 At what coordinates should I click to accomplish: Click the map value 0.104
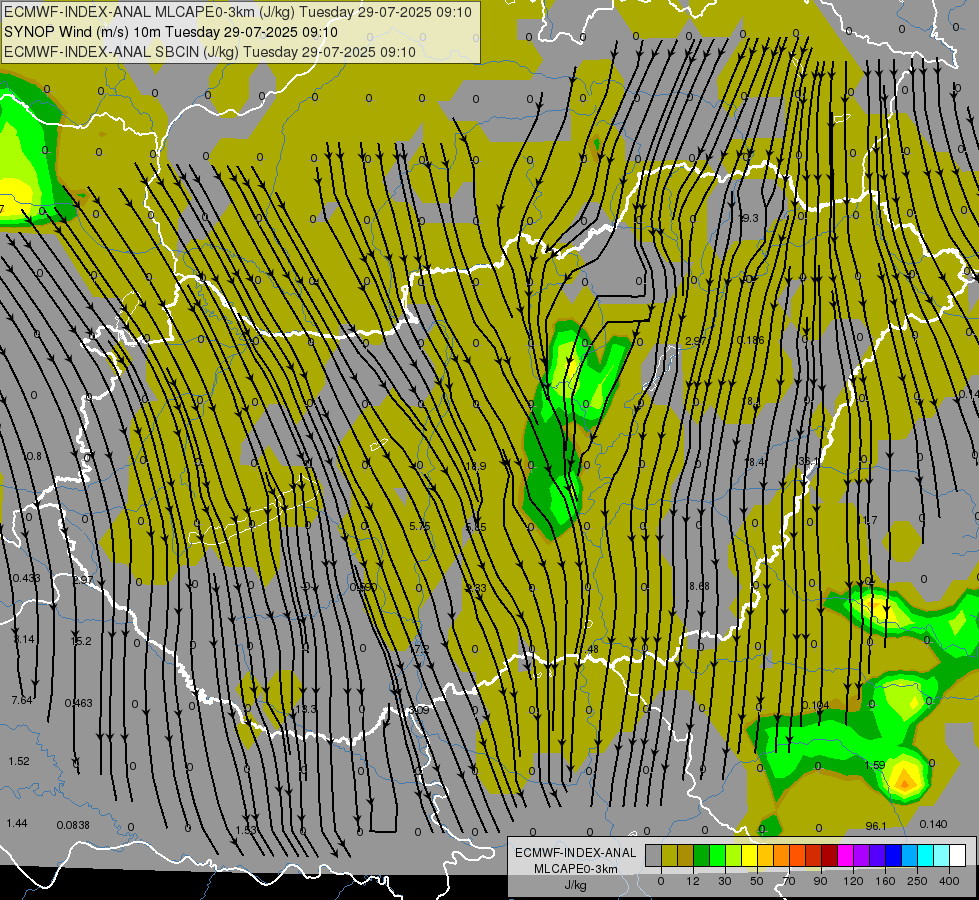pos(815,705)
